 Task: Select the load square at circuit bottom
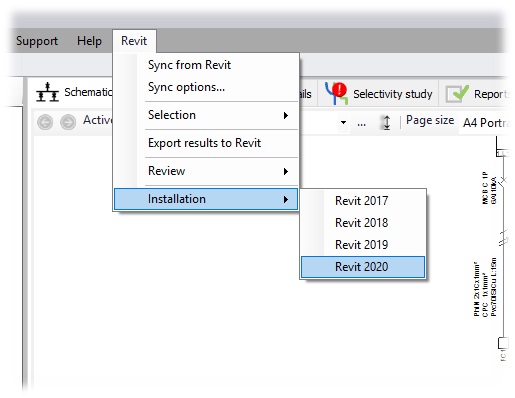503,343
